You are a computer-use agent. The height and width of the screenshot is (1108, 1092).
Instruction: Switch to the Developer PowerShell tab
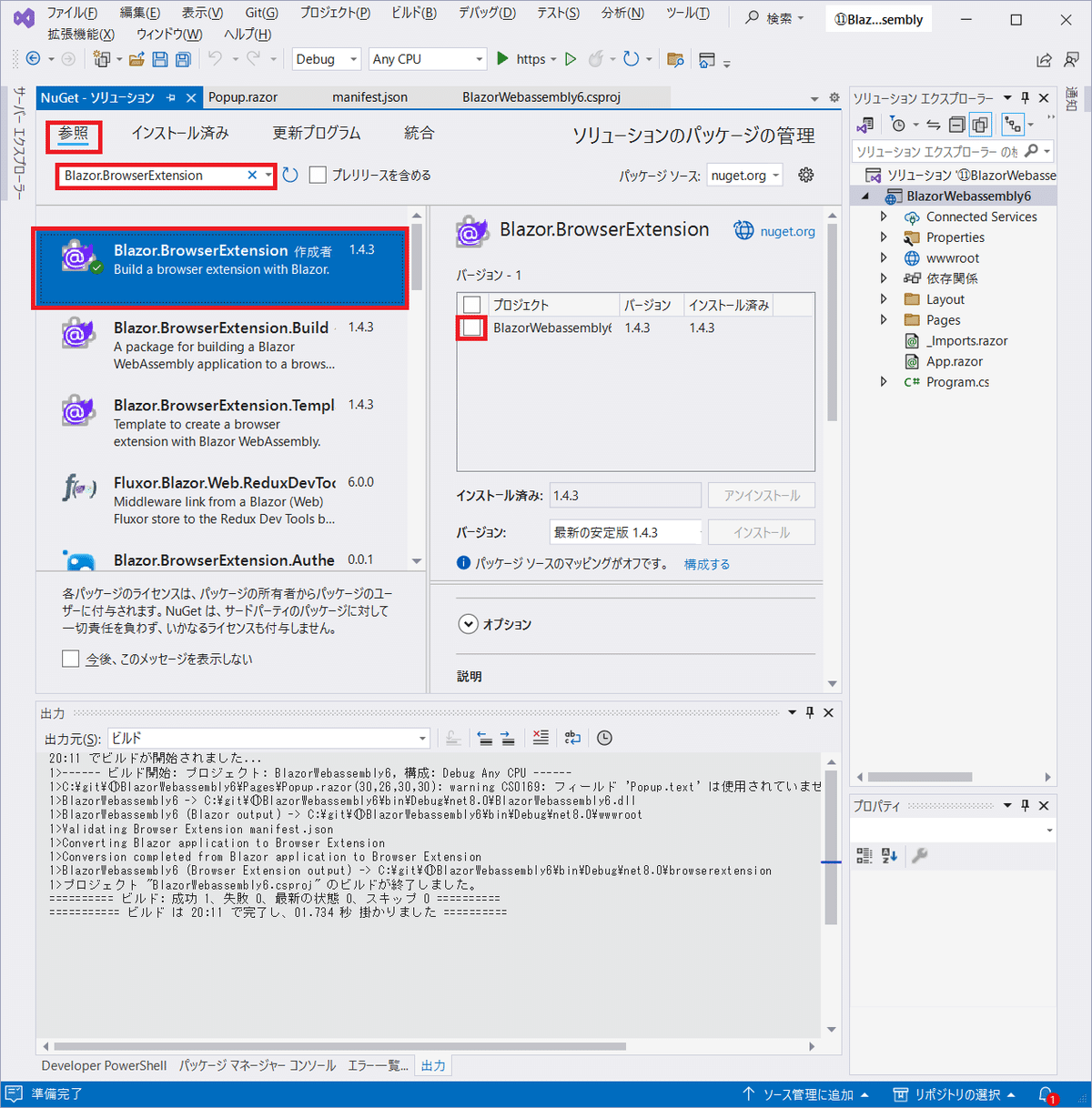[104, 1065]
